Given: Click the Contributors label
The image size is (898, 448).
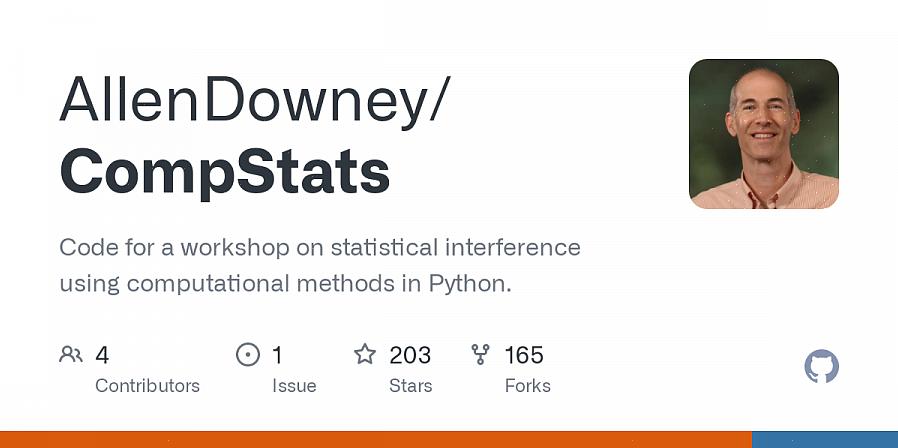Looking at the screenshot, I should 147,385.
